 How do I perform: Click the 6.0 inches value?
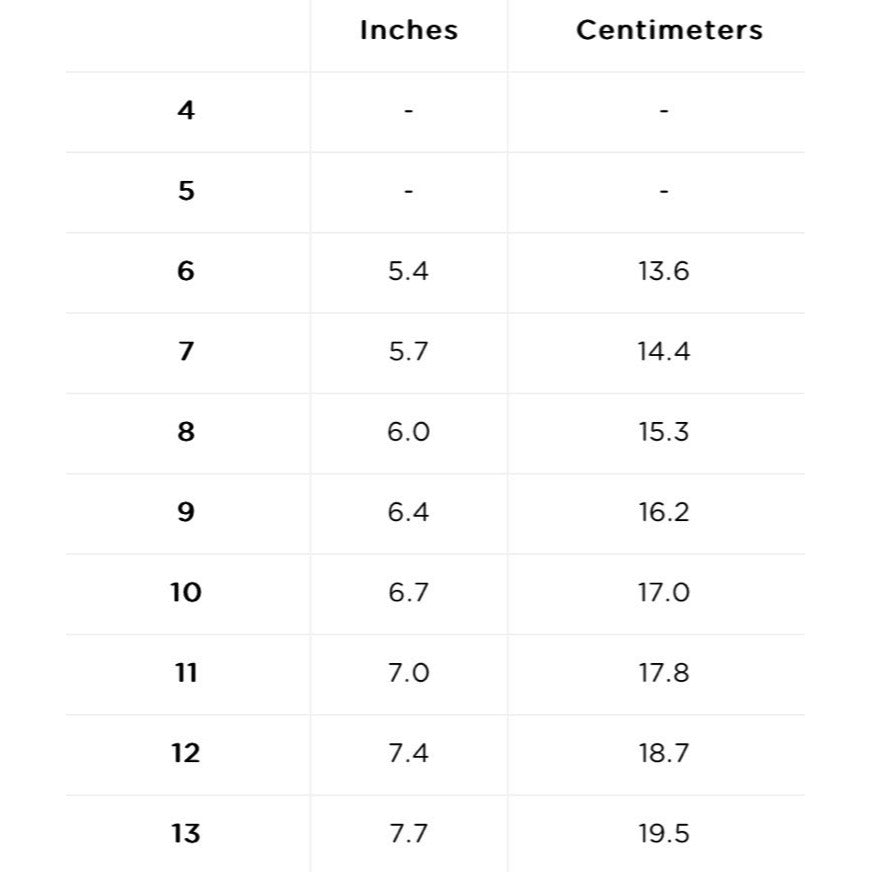[x=408, y=432]
